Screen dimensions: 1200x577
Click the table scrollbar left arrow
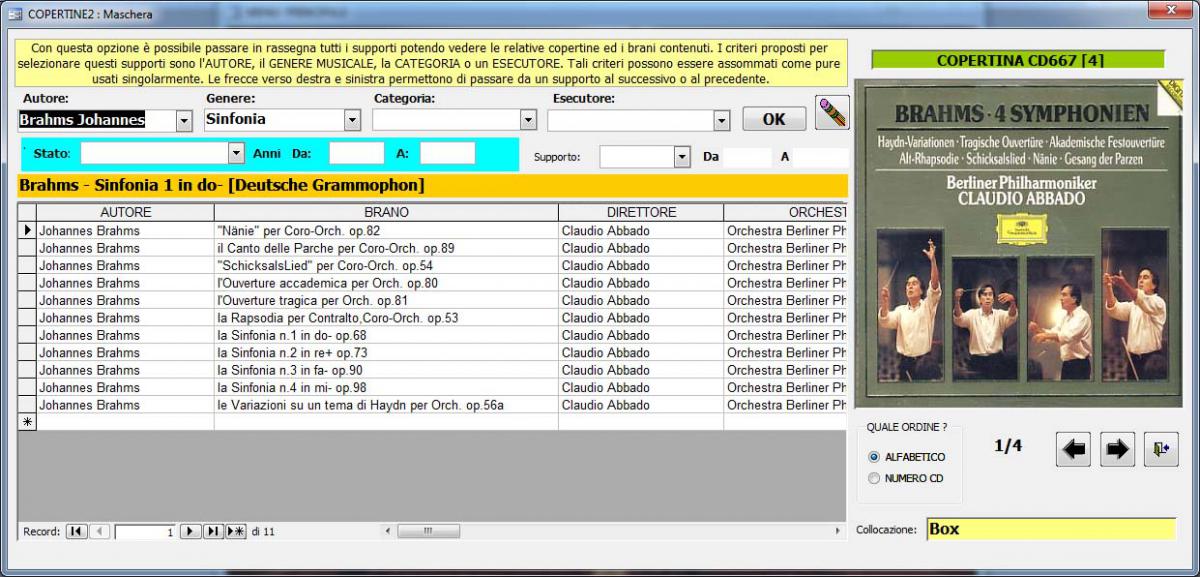click(x=387, y=531)
